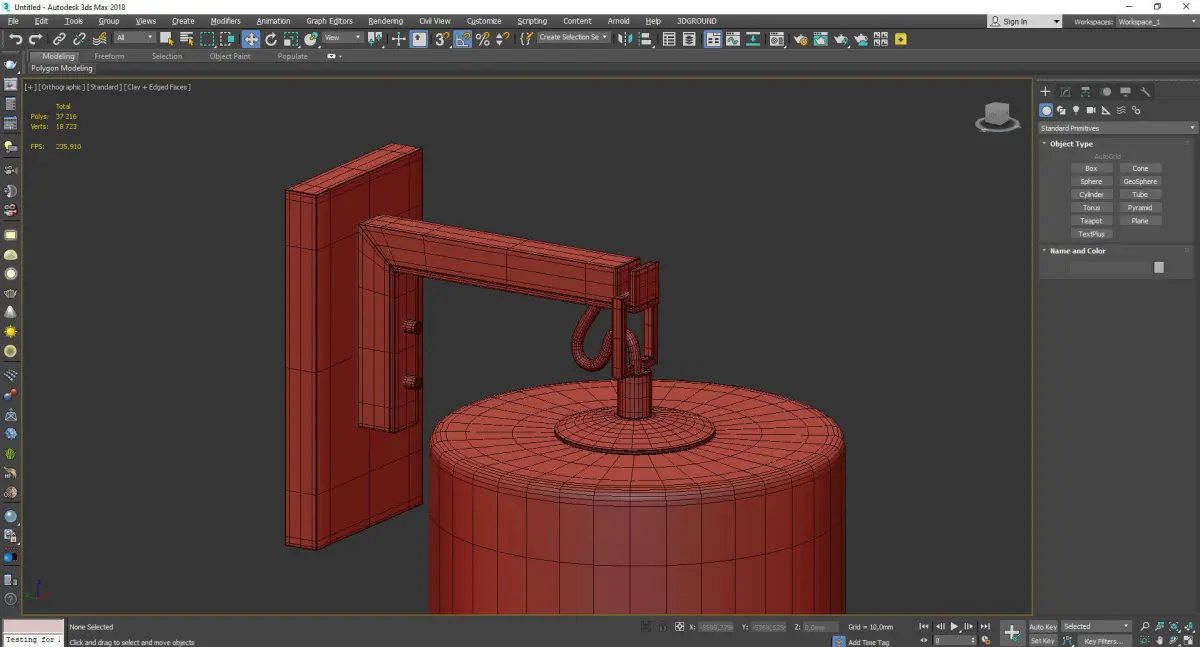Viewport: 1200px width, 647px height.
Task: Go to the start frame
Action: coord(925,626)
